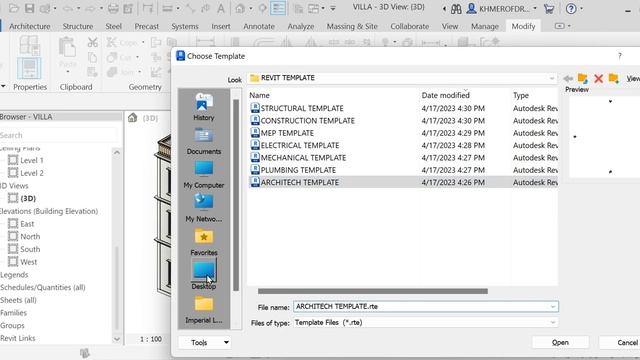Click the Search binoculars icon in title bar
Viewport: 640px width, 360px height.
pyautogui.click(x=456, y=9)
